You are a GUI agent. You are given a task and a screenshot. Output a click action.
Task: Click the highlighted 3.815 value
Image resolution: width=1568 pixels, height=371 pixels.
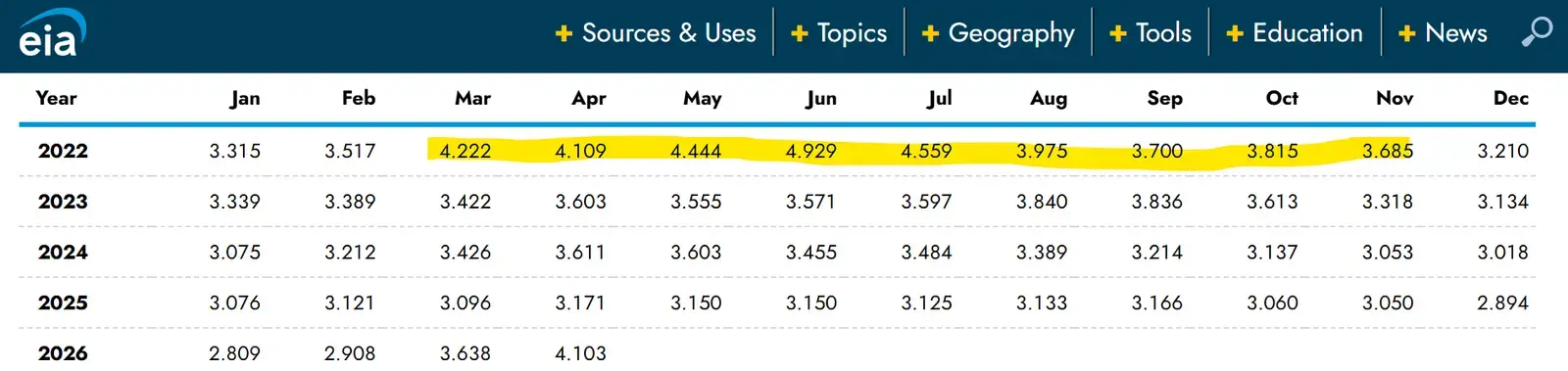[1272, 151]
